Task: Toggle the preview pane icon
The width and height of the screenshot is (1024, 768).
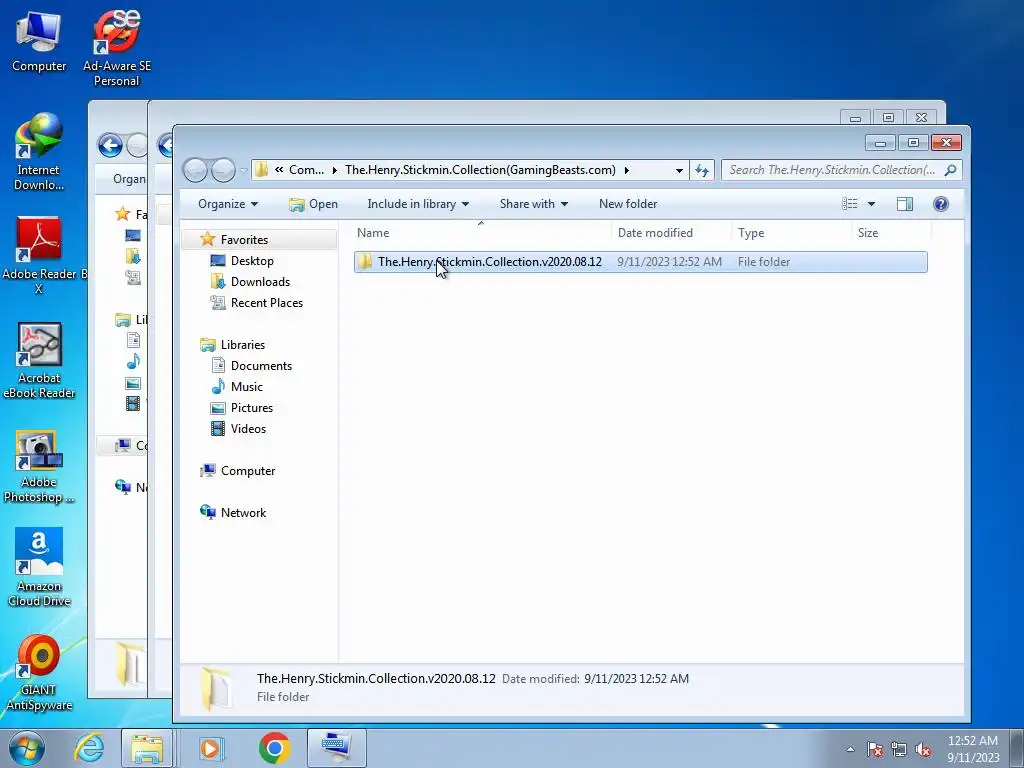Action: pos(904,204)
